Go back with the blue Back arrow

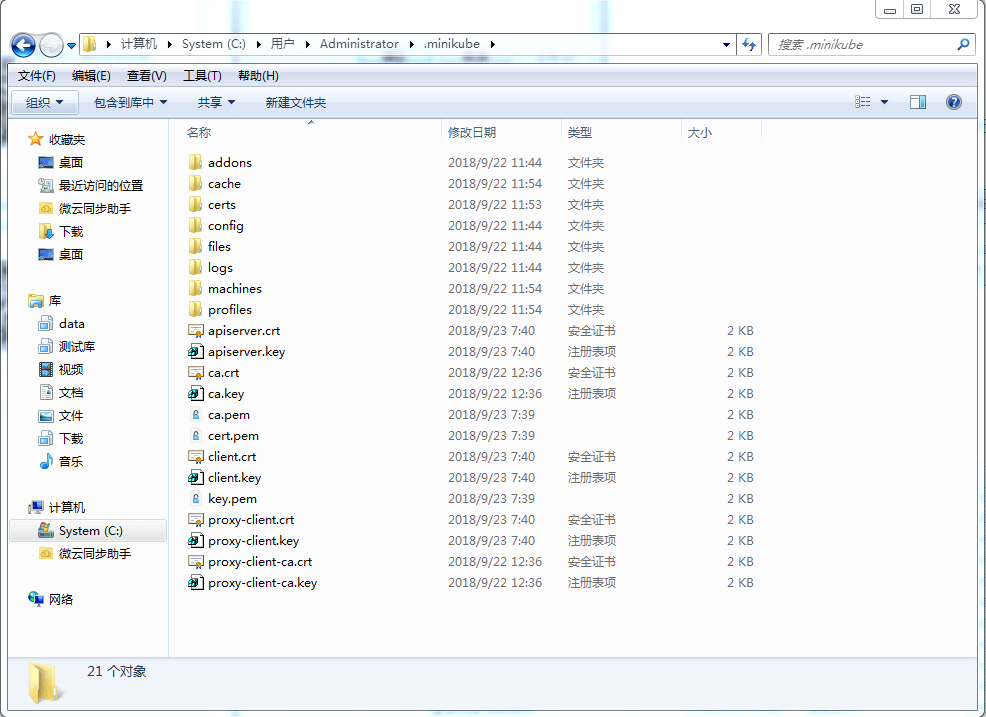coord(23,45)
